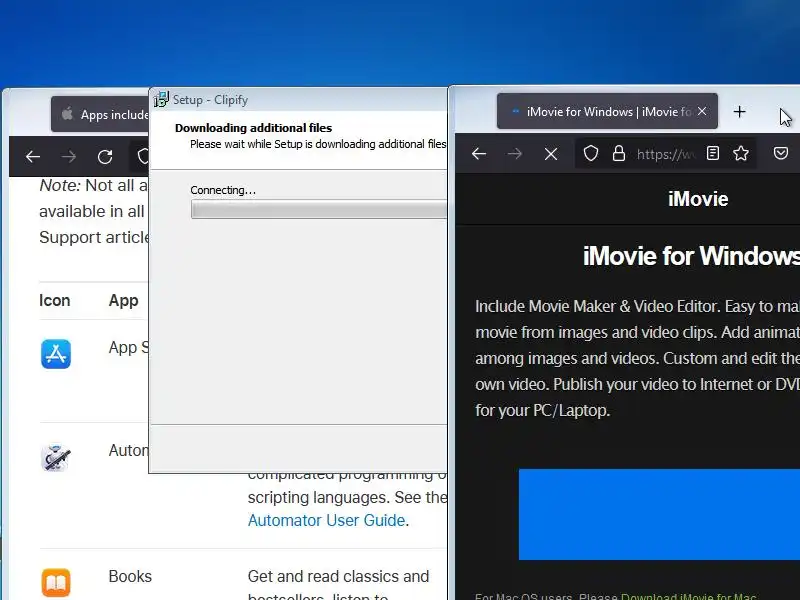800x600 pixels.
Task: Click the Connecting progress bar
Action: coord(319,209)
